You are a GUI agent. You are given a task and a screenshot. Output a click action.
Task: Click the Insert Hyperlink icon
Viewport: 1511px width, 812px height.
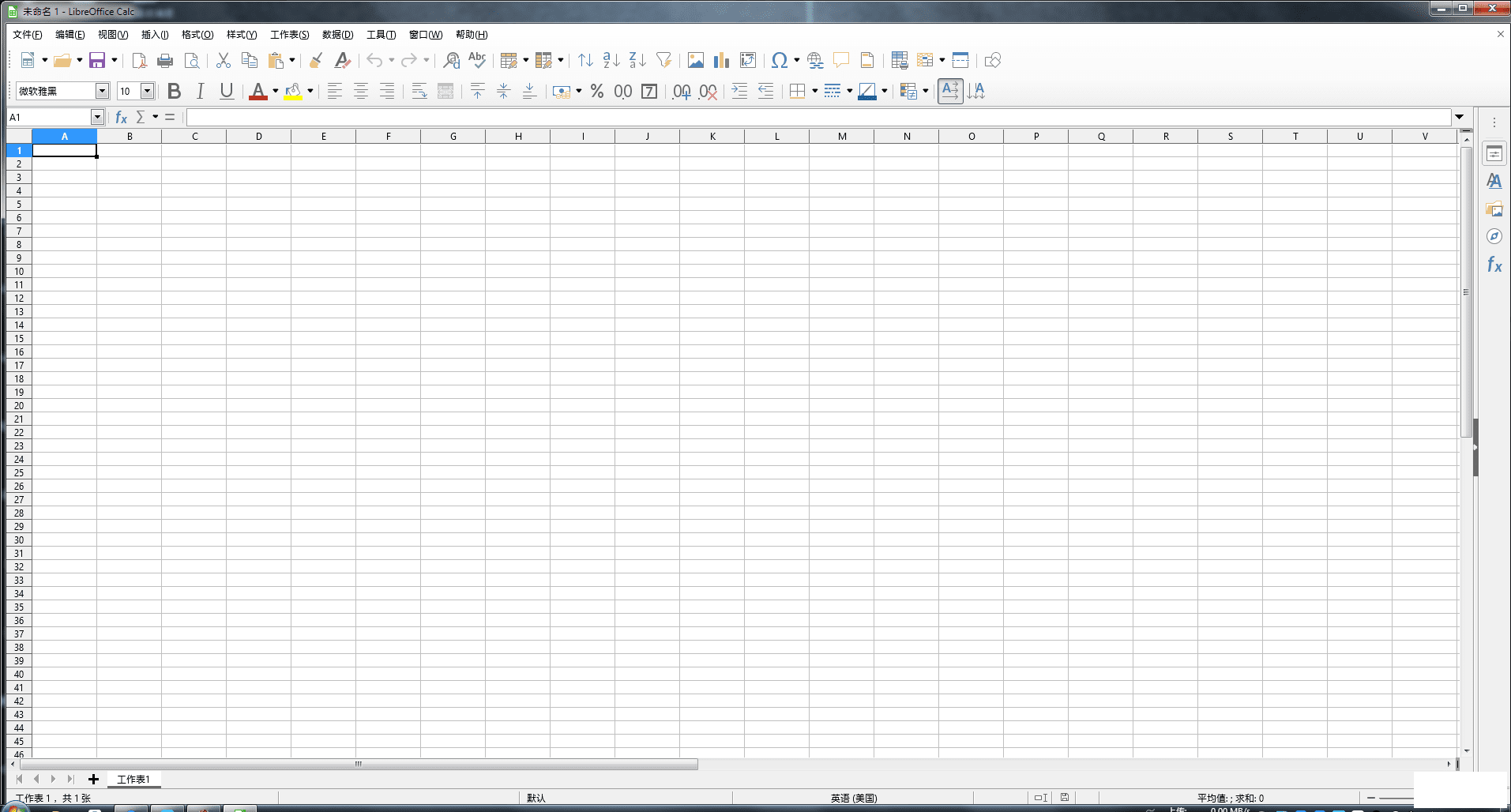(815, 60)
